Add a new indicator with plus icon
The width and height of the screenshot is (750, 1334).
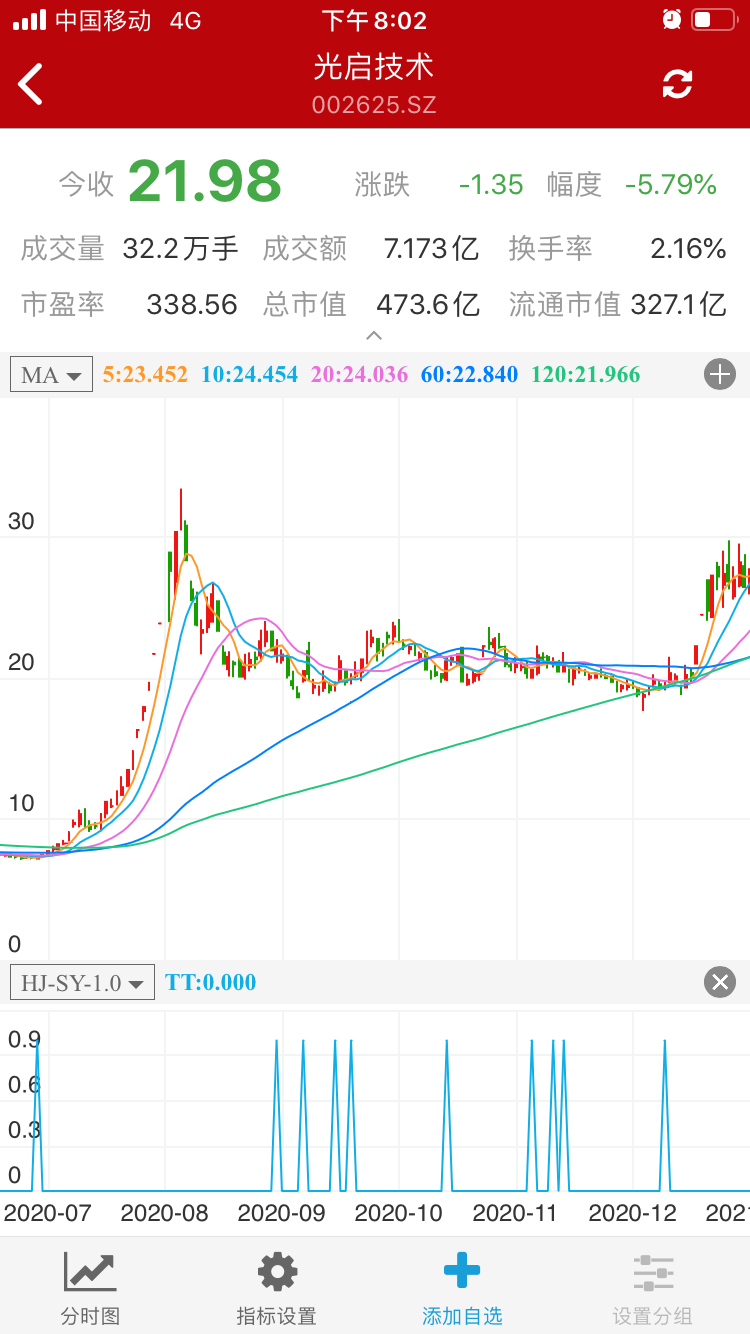[x=719, y=375]
